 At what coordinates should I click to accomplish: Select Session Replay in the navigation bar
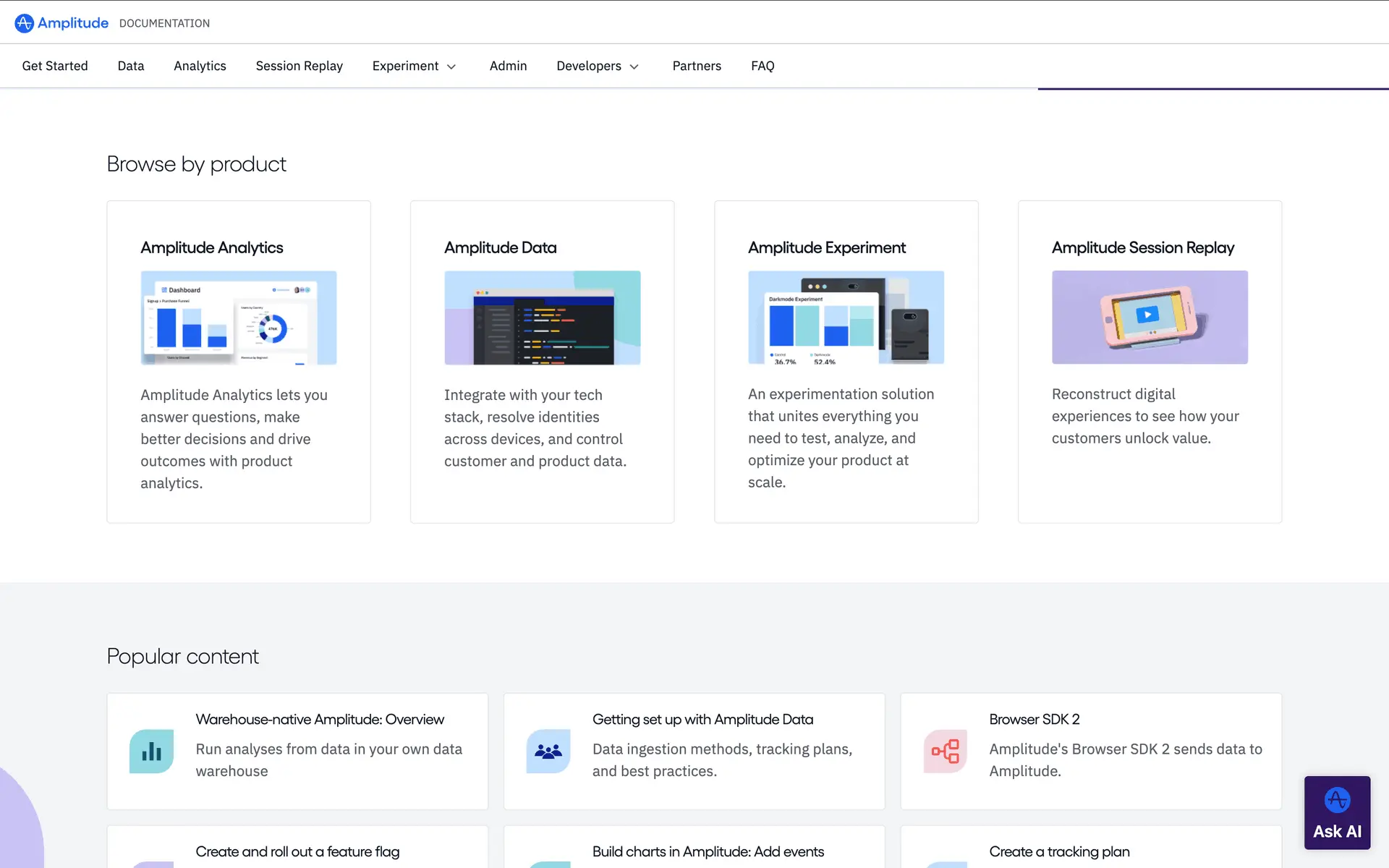[299, 66]
